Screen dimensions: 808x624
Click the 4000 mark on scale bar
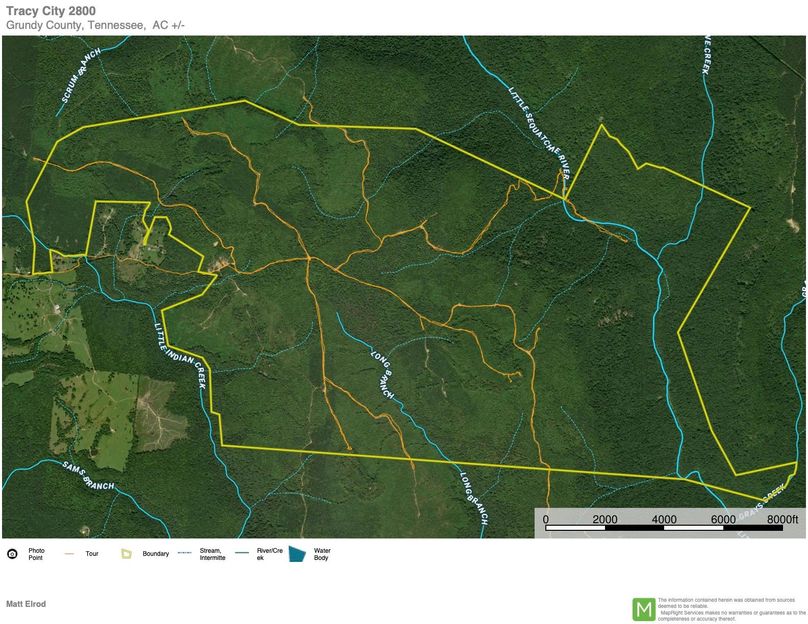pyautogui.click(x=664, y=520)
